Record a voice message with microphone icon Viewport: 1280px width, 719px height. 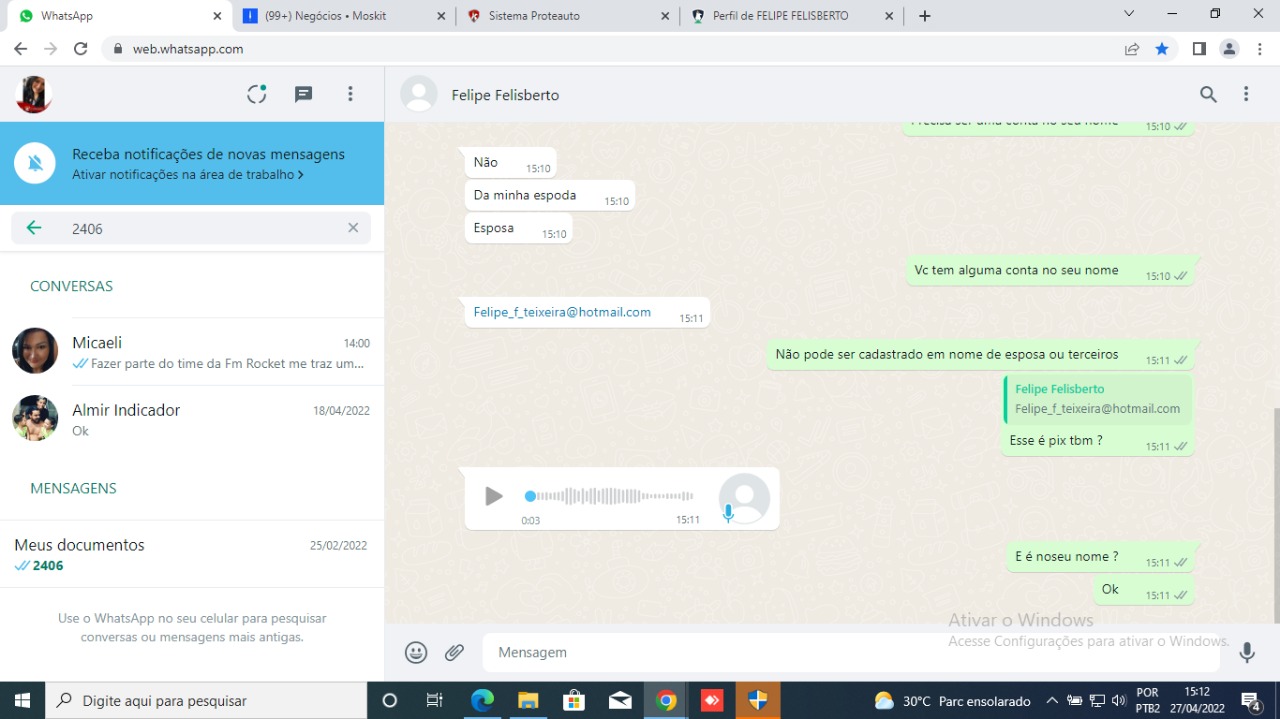tap(1246, 653)
